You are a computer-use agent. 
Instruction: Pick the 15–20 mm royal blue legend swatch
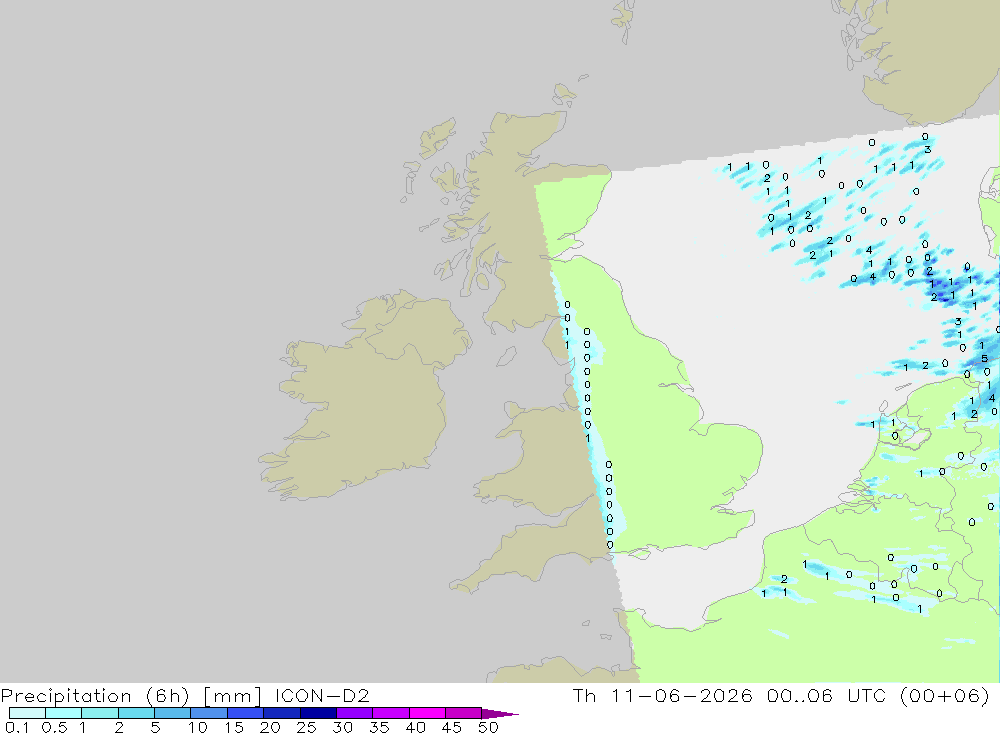[246, 713]
